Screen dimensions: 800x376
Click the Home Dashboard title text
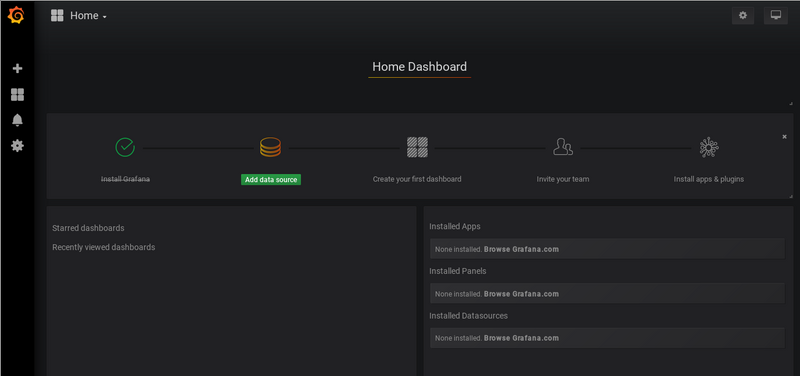click(419, 67)
